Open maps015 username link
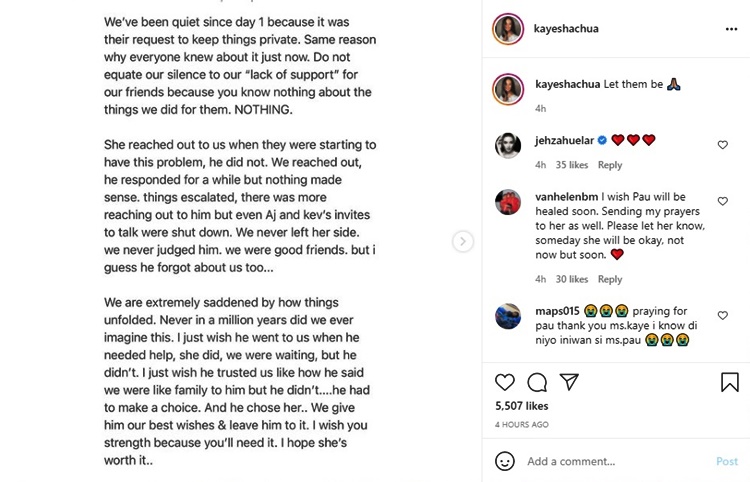This screenshot has width=750, height=482. [557, 311]
